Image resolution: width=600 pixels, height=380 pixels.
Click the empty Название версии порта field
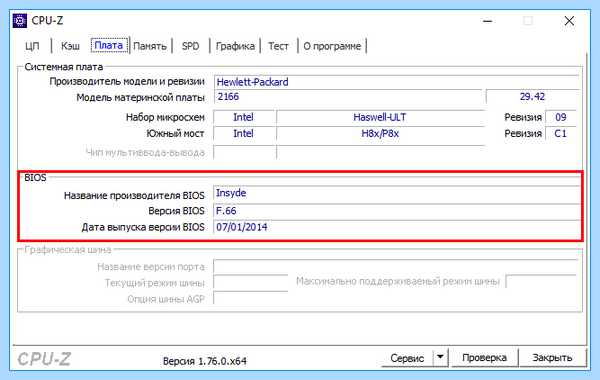(x=396, y=266)
